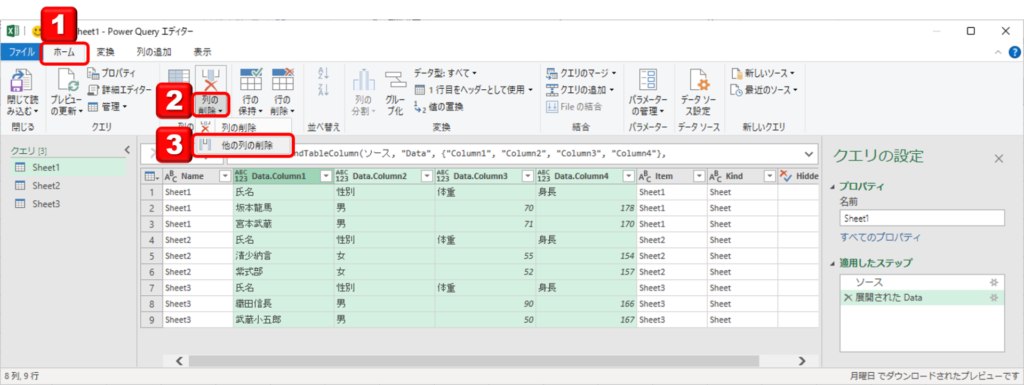The height and width of the screenshot is (385, 1024).
Task: Click the table menu icon in the grid corner
Action: [151, 176]
